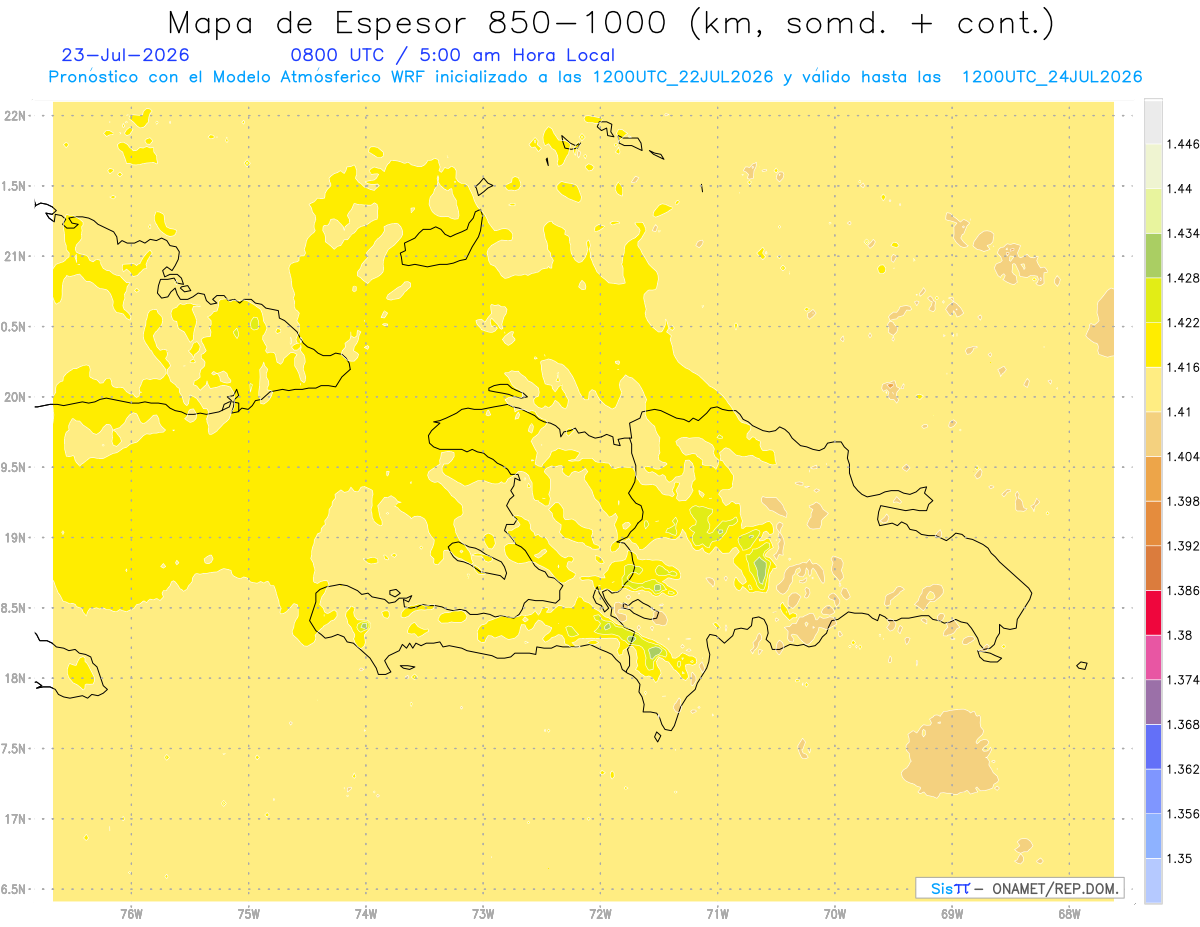Click the '1.446' legend value

pyautogui.click(x=1184, y=145)
